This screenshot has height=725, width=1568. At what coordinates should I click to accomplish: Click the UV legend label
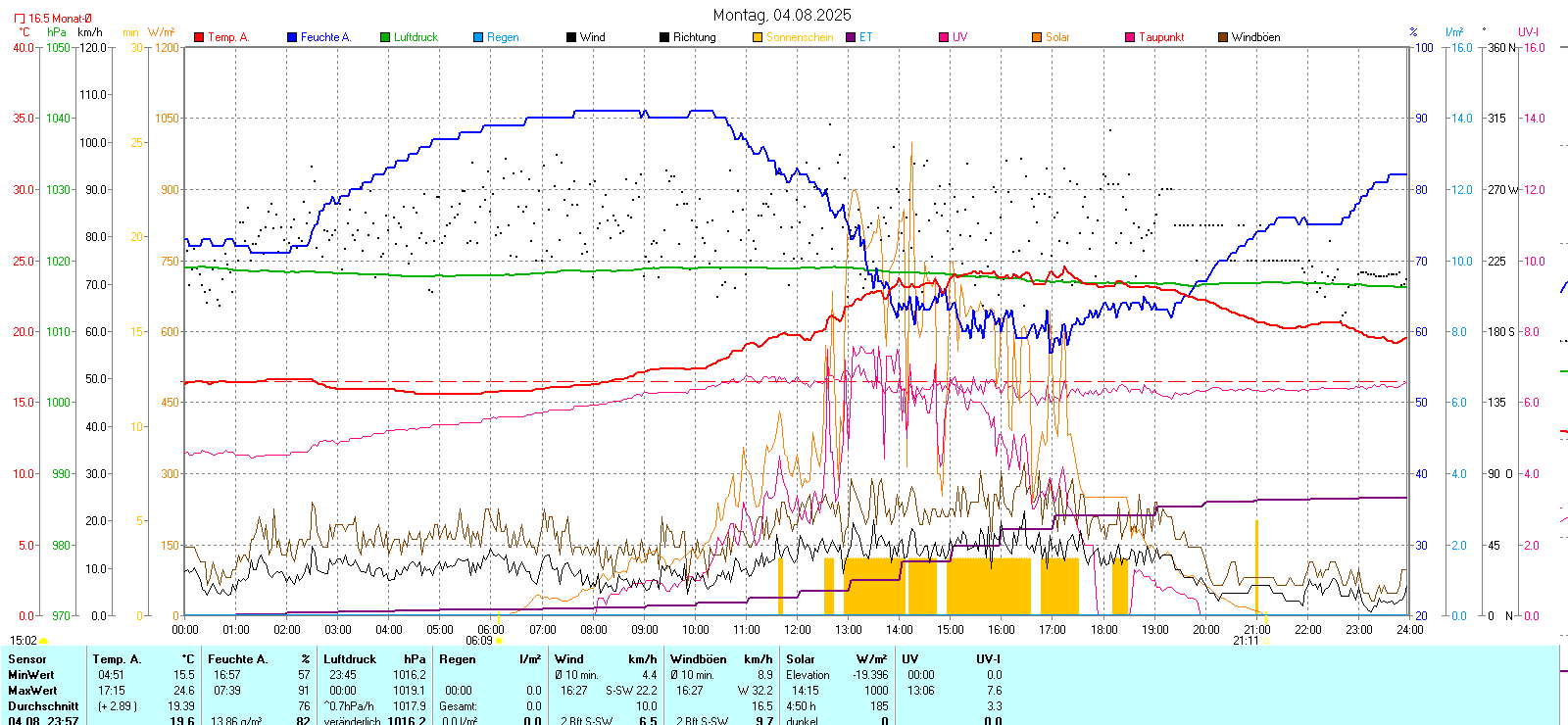pyautogui.click(x=959, y=37)
